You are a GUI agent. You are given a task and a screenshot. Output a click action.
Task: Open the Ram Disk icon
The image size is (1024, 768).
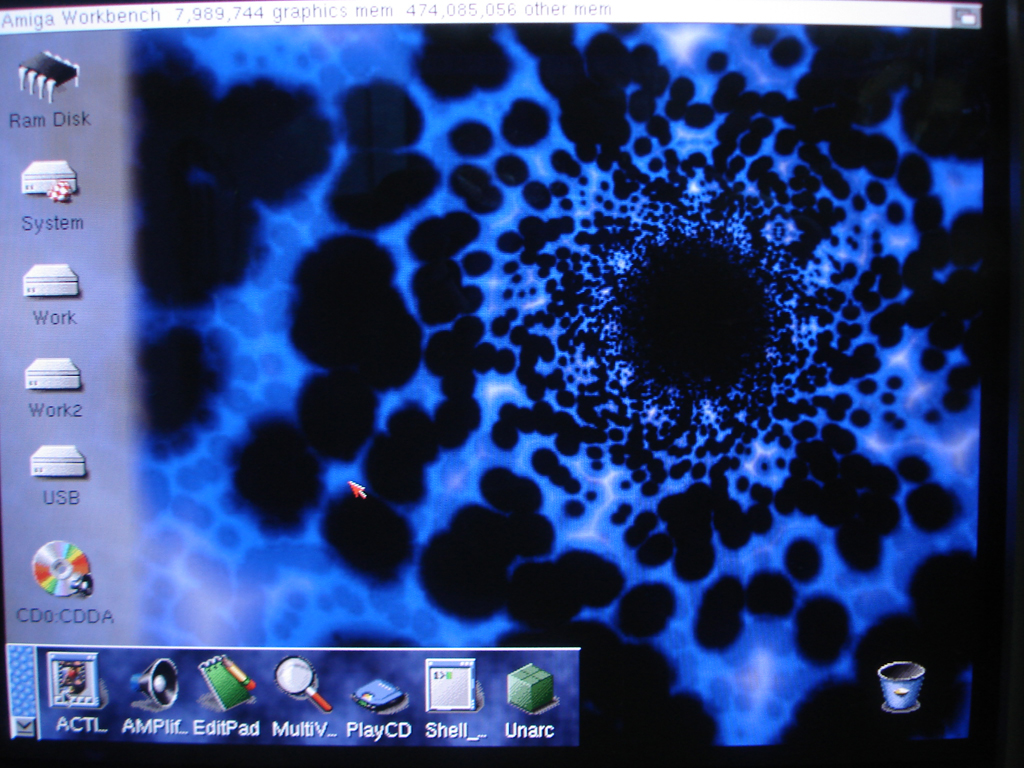pyautogui.click(x=48, y=77)
